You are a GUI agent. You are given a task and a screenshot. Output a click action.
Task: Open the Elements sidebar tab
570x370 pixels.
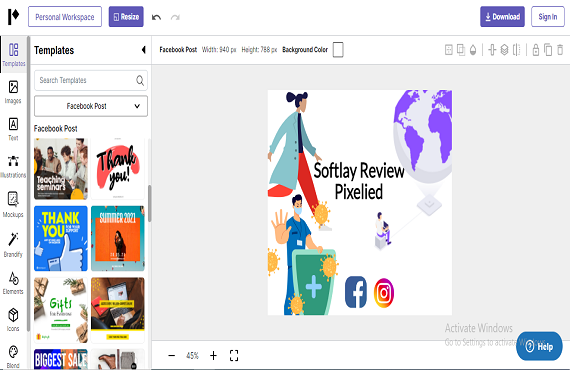tap(13, 283)
